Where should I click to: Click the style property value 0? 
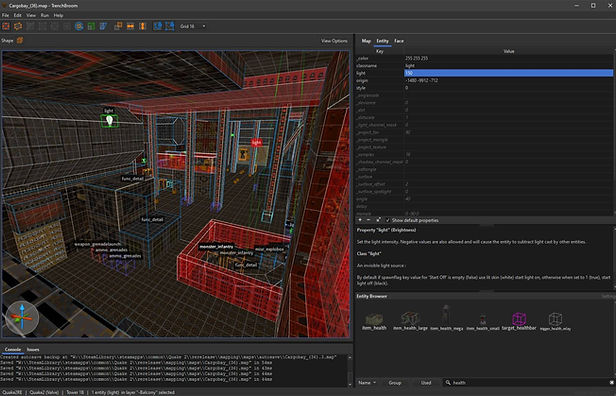click(x=508, y=88)
